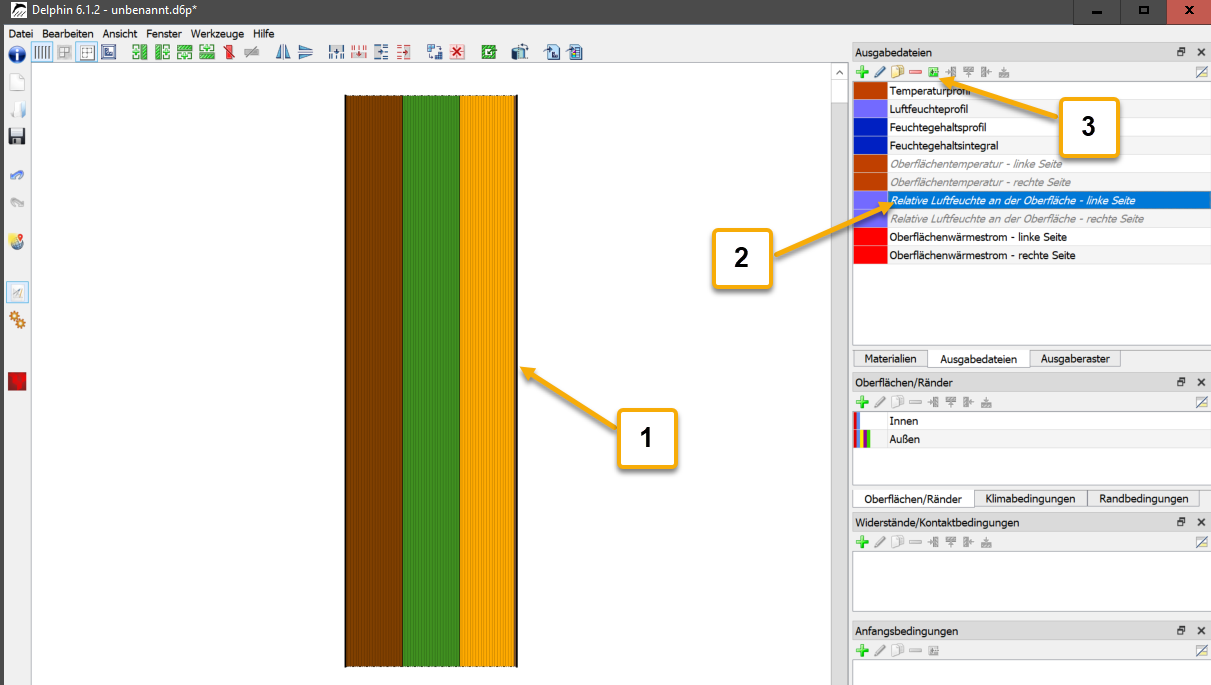Switch to the Ausgaberaster tab

pos(1075,359)
